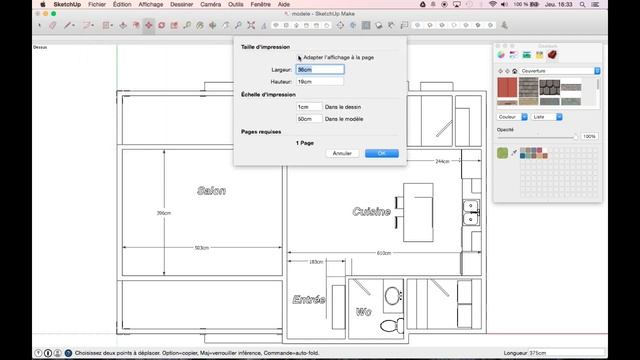640x360 pixels.
Task: Open the Liste dropdown
Action: pyautogui.click(x=547, y=117)
